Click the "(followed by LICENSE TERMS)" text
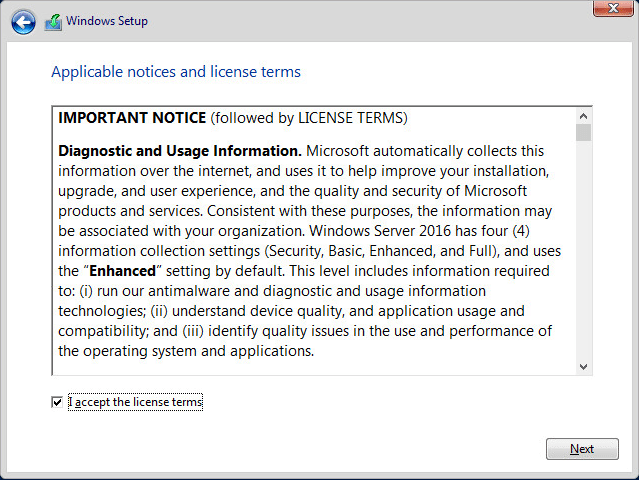The image size is (639, 480). (x=309, y=118)
